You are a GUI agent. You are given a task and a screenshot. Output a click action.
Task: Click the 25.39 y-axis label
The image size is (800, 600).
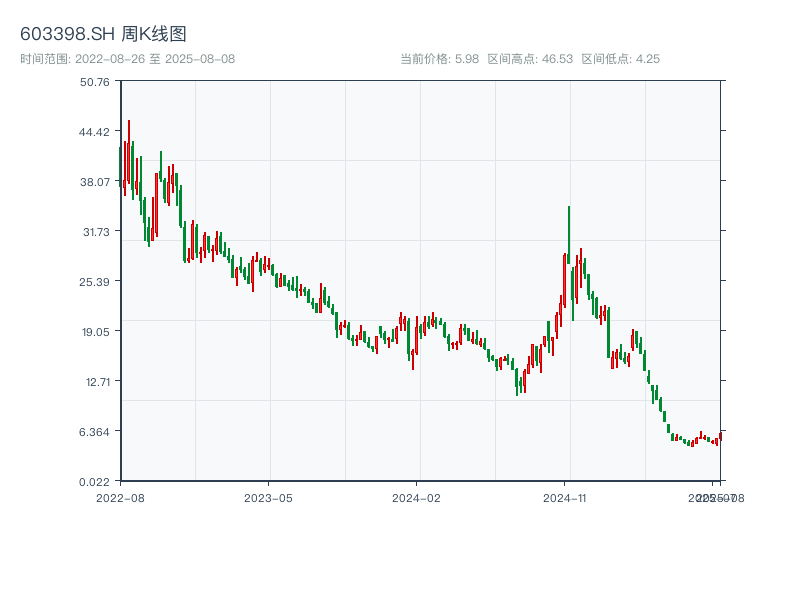pyautogui.click(x=95, y=282)
